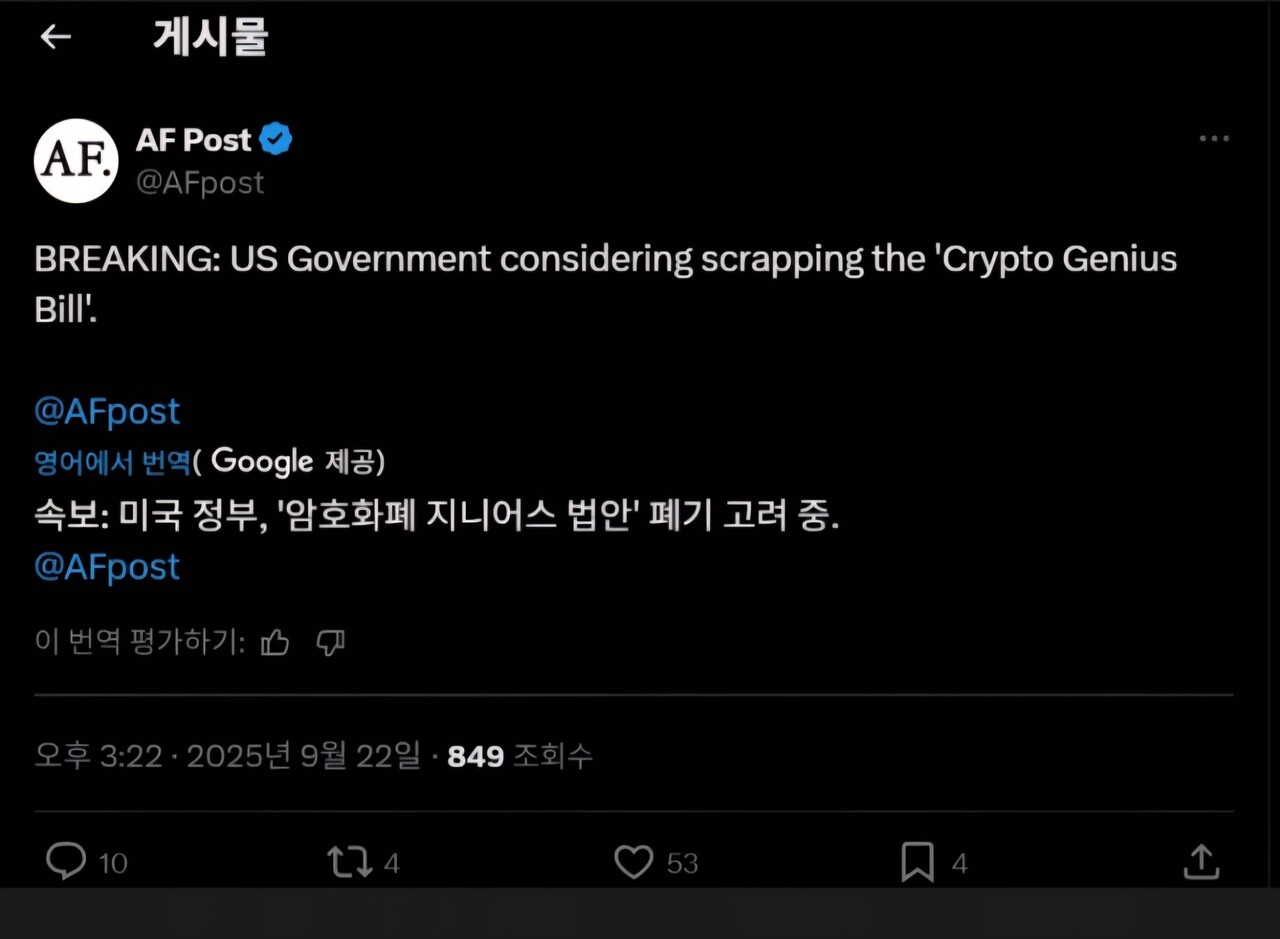
Task: Rate the translation with thumbs down
Action: [x=330, y=643]
